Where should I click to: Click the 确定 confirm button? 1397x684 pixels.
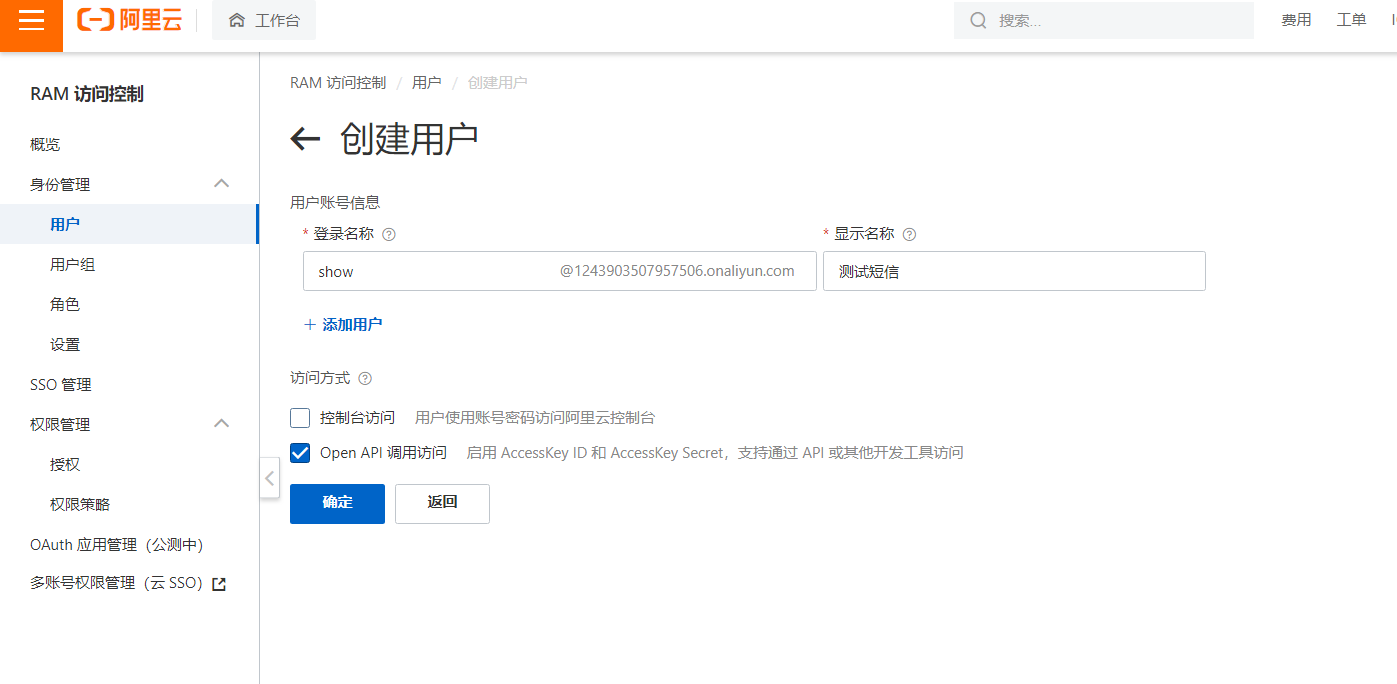point(336,503)
